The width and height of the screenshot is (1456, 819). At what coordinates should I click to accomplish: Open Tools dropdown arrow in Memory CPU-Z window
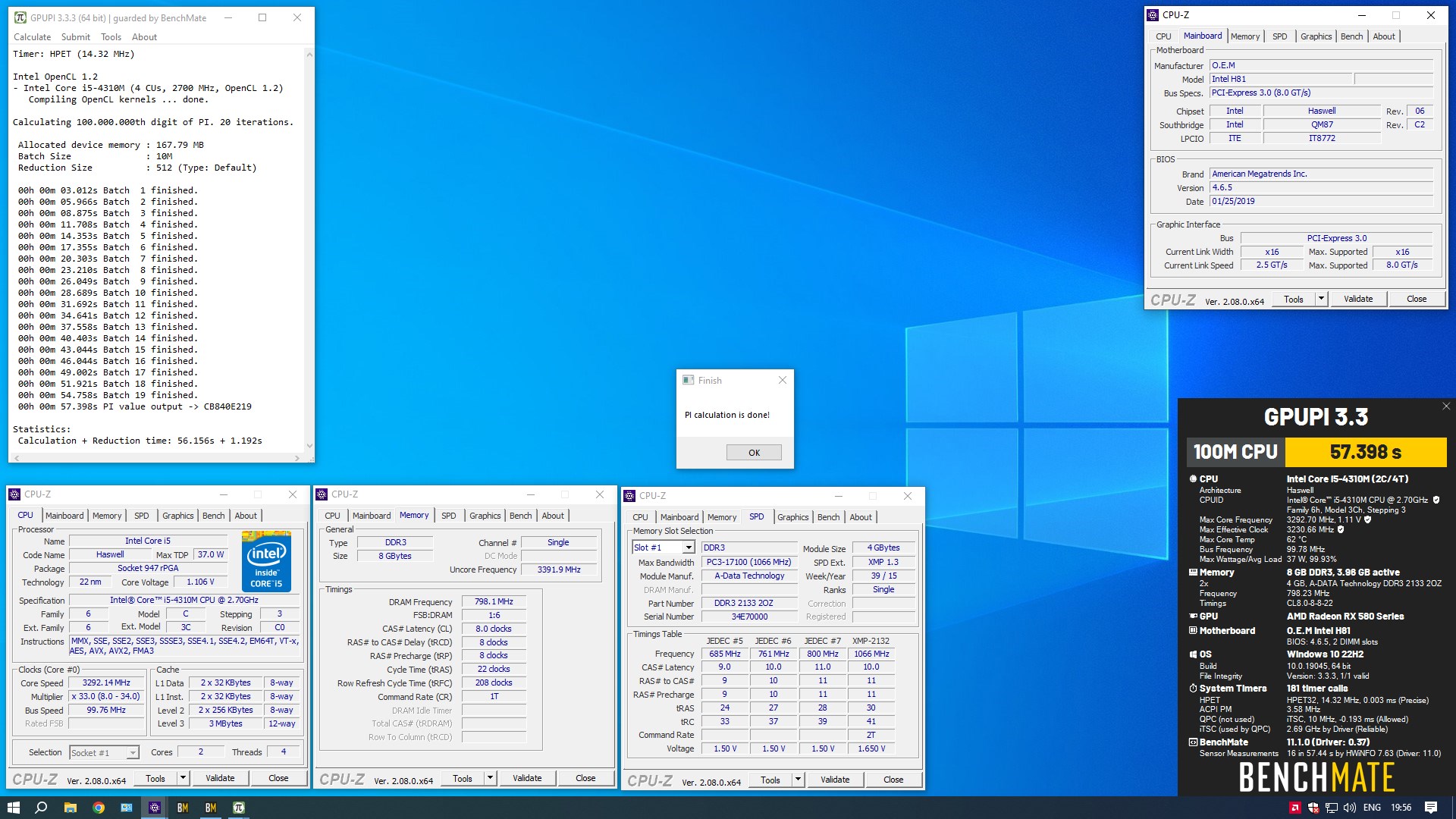[490, 778]
